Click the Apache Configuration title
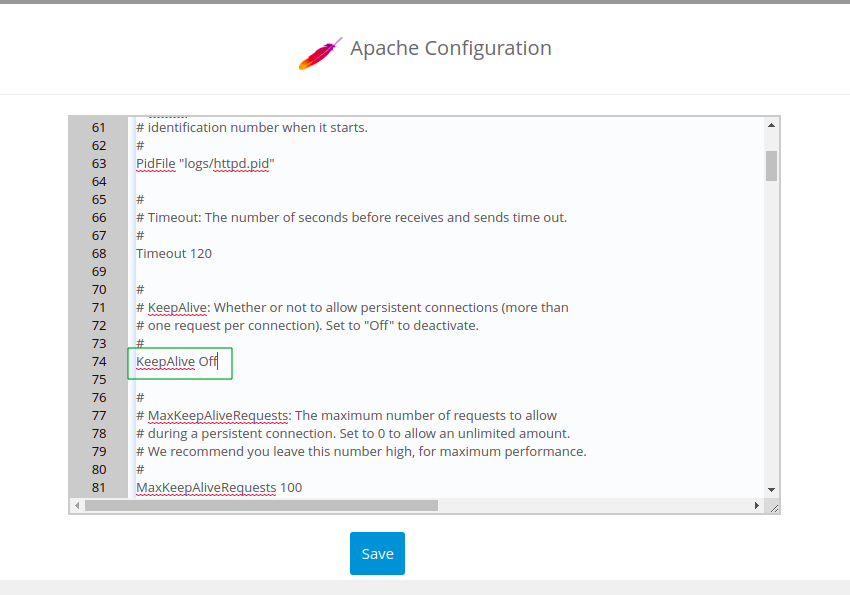Screen dimensions: 850x595 click(x=451, y=48)
